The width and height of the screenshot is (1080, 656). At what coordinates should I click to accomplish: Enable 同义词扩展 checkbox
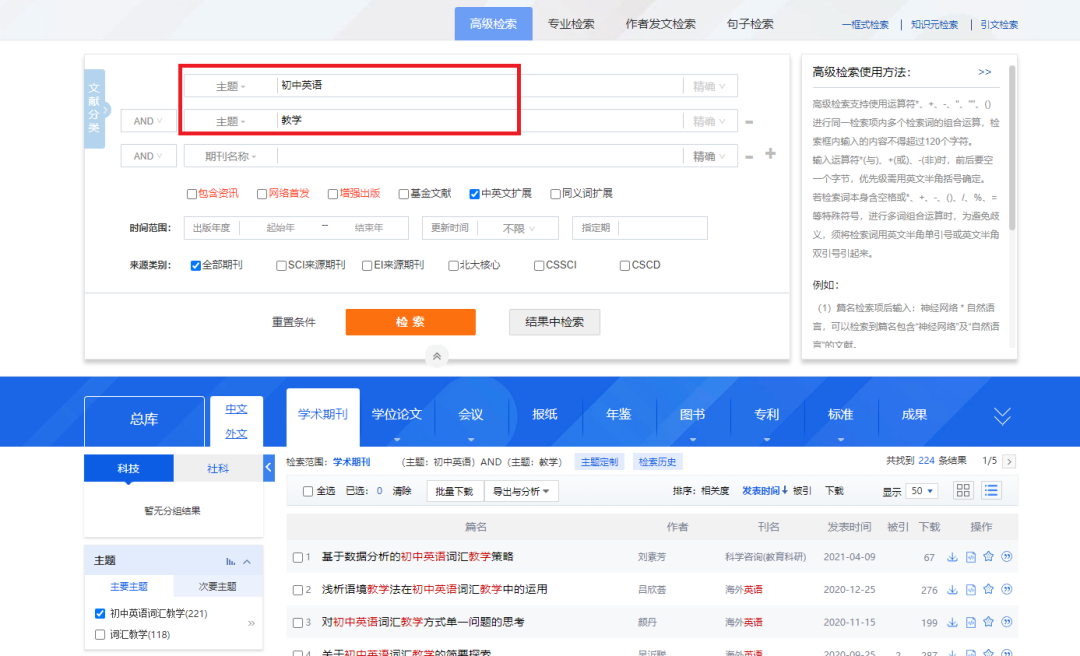(x=555, y=194)
